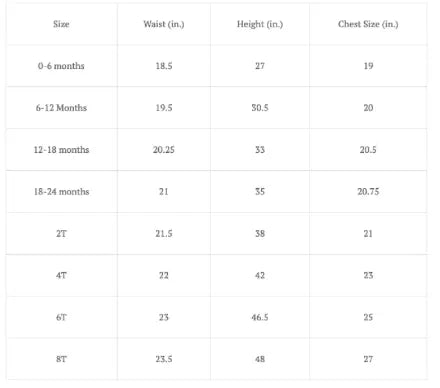Click the Size column header
The image size is (440, 388).
(61, 24)
